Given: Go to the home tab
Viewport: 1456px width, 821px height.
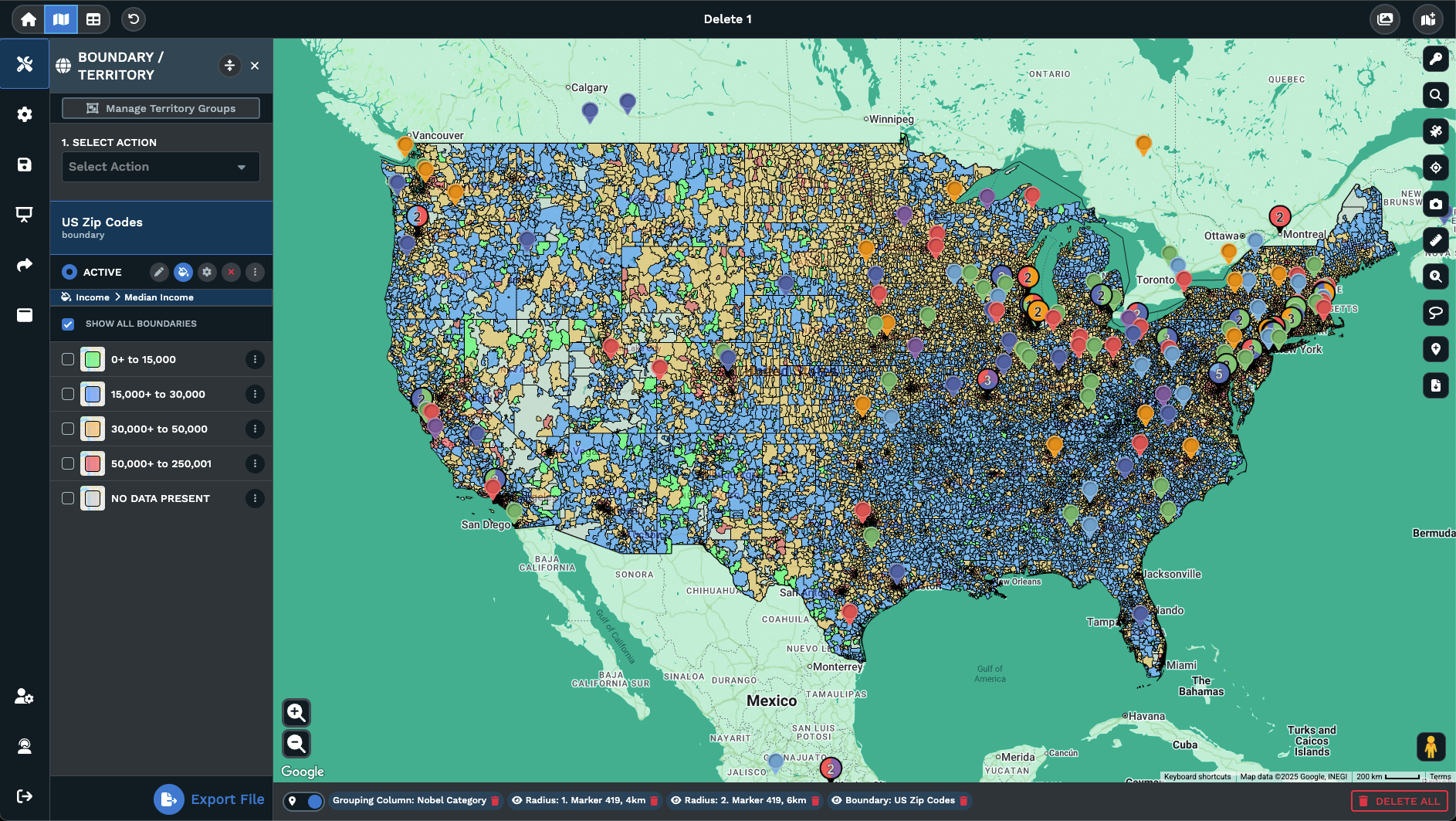Looking at the screenshot, I should (x=29, y=19).
